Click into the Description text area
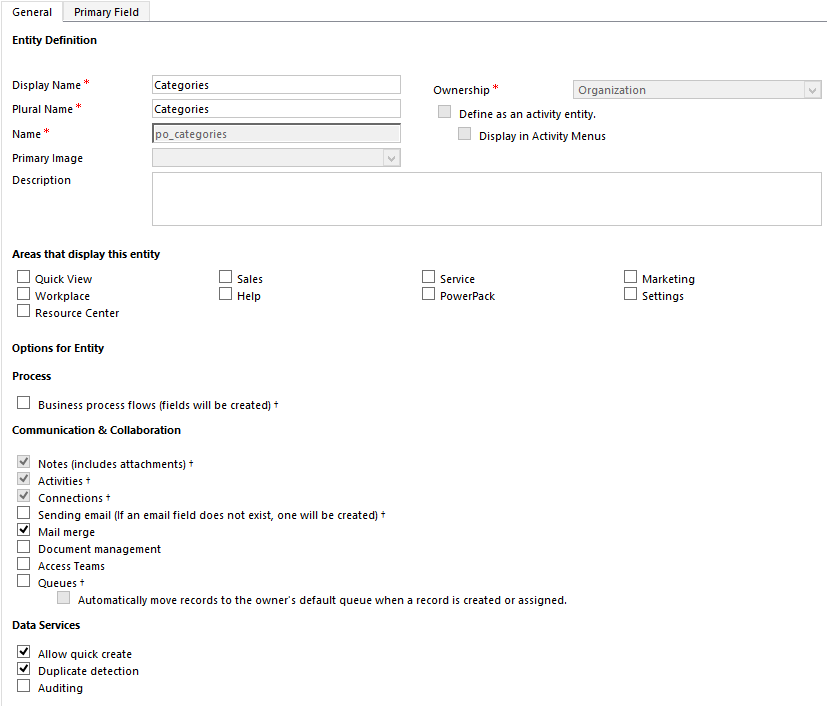Screen dimensions: 827x706 (x=486, y=199)
